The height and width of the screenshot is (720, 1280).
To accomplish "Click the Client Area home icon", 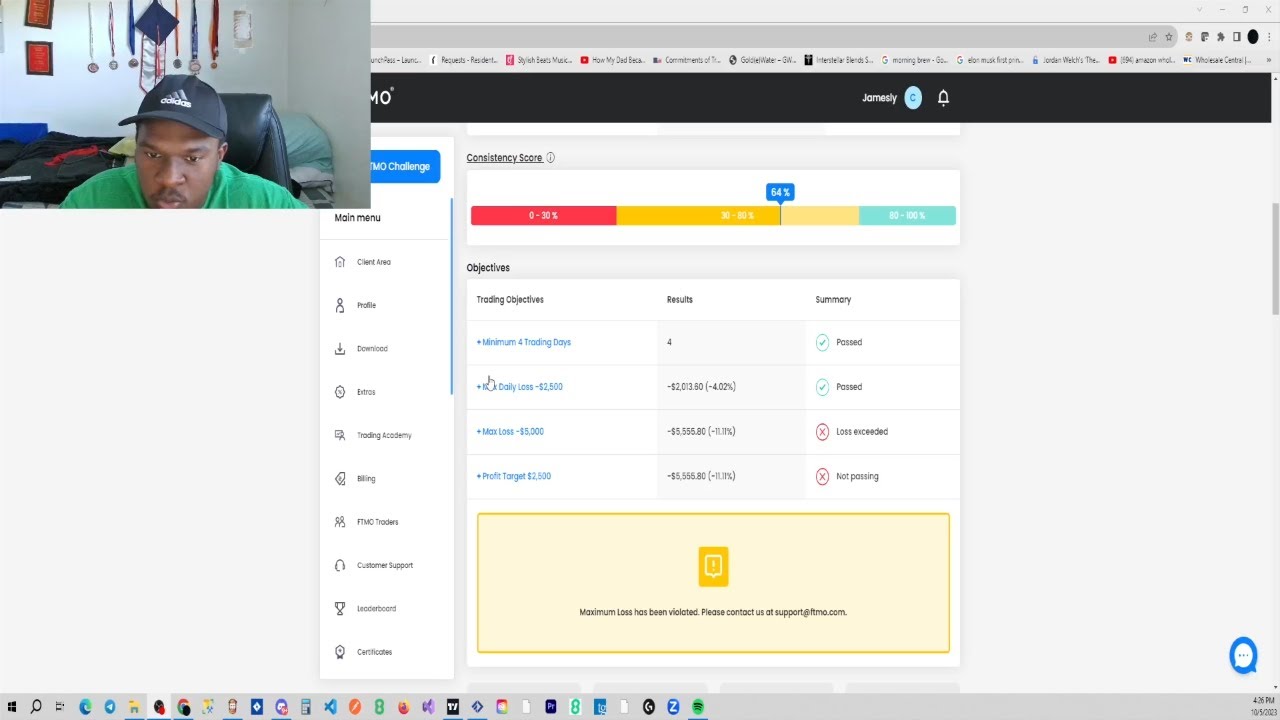I will [340, 262].
